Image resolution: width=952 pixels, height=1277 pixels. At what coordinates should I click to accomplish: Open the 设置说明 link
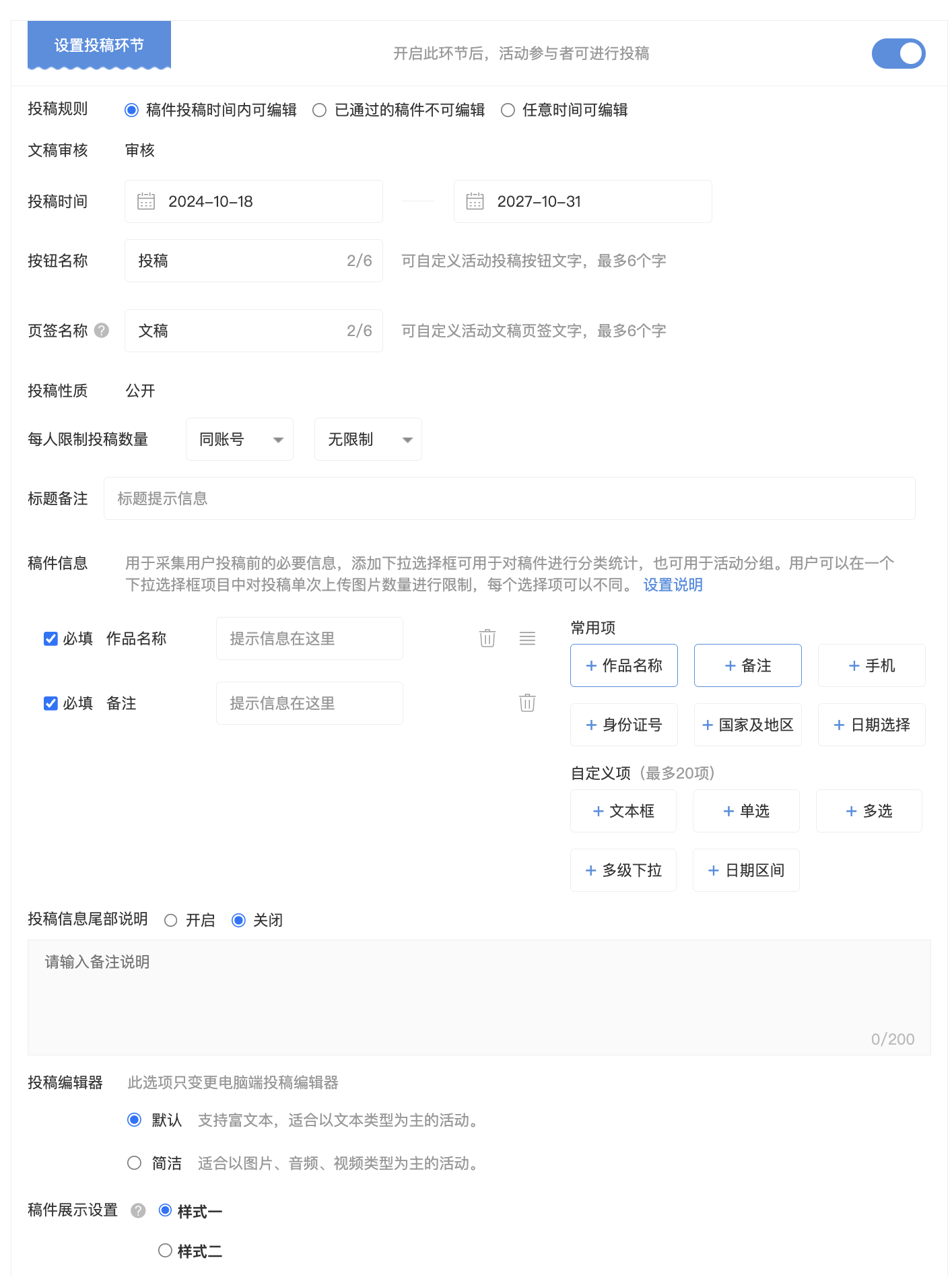point(673,585)
